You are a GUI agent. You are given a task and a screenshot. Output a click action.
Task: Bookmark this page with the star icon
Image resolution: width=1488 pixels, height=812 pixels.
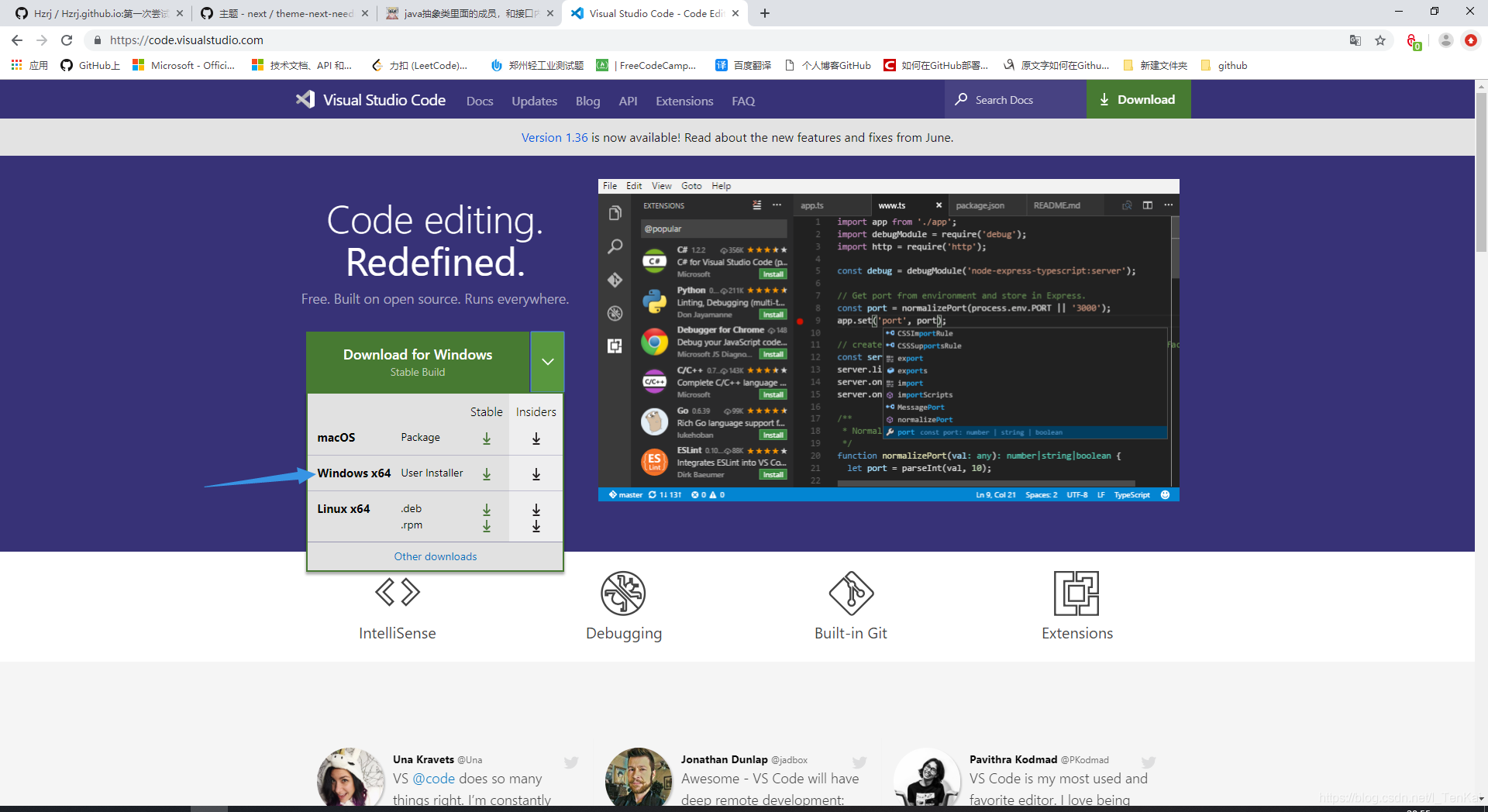1380,40
